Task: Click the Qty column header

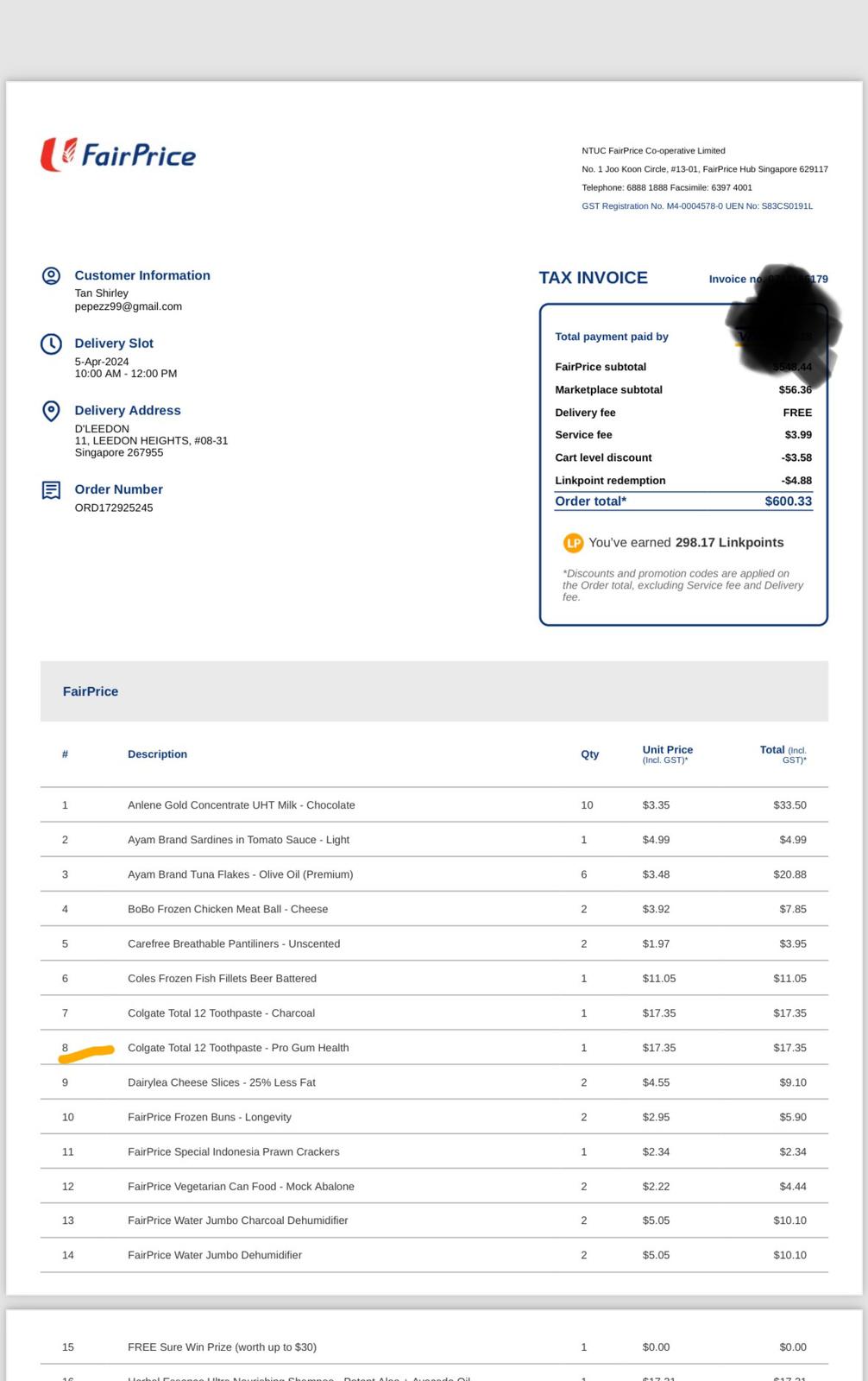Action: click(590, 754)
